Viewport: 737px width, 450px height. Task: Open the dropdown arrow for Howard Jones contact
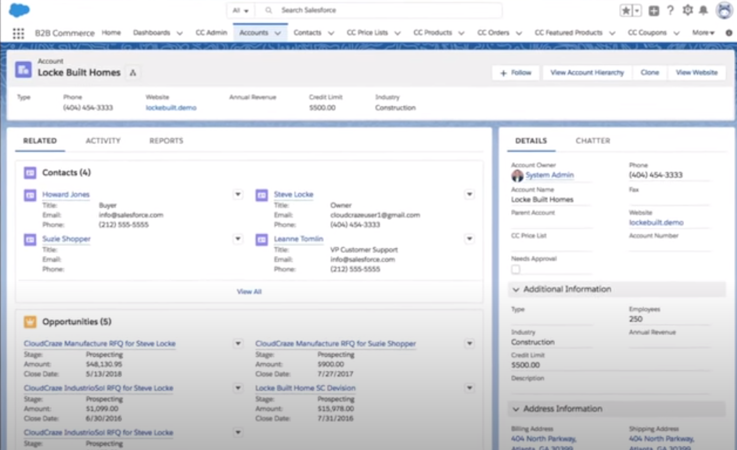pyautogui.click(x=237, y=194)
